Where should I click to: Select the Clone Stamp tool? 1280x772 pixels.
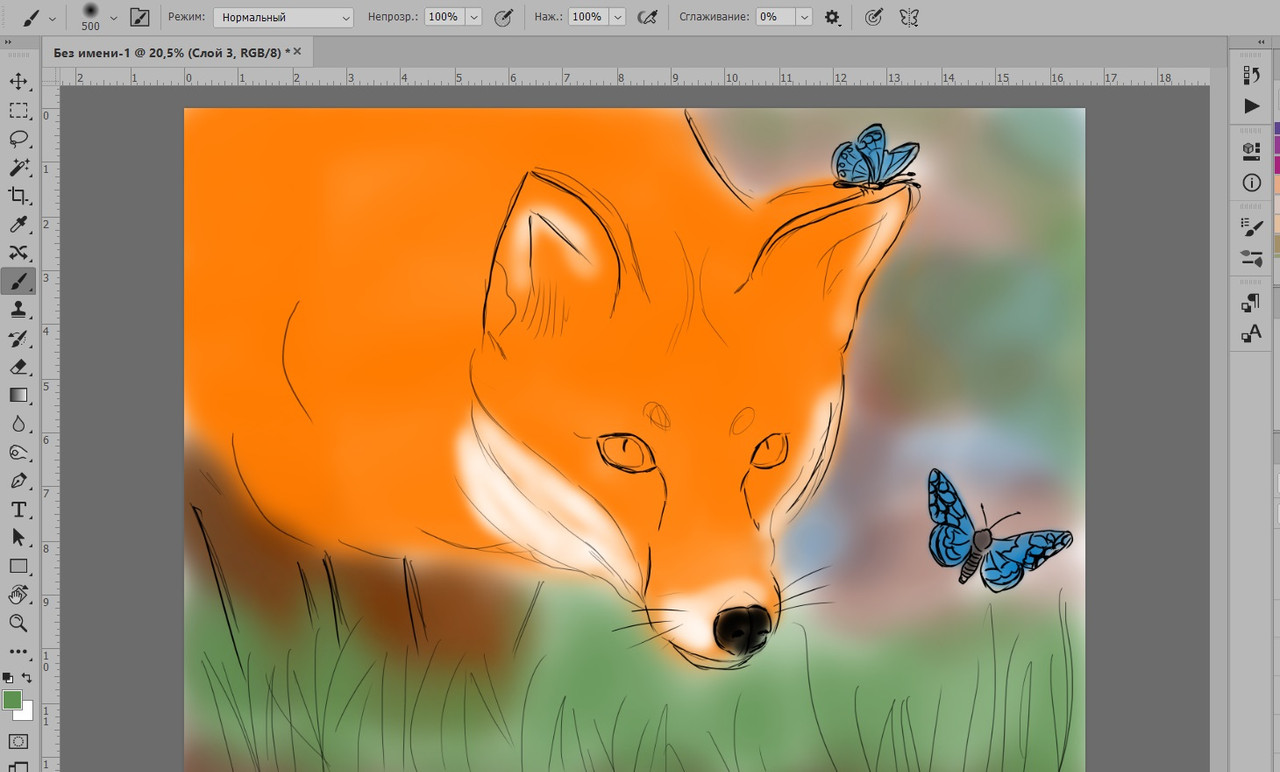[18, 310]
